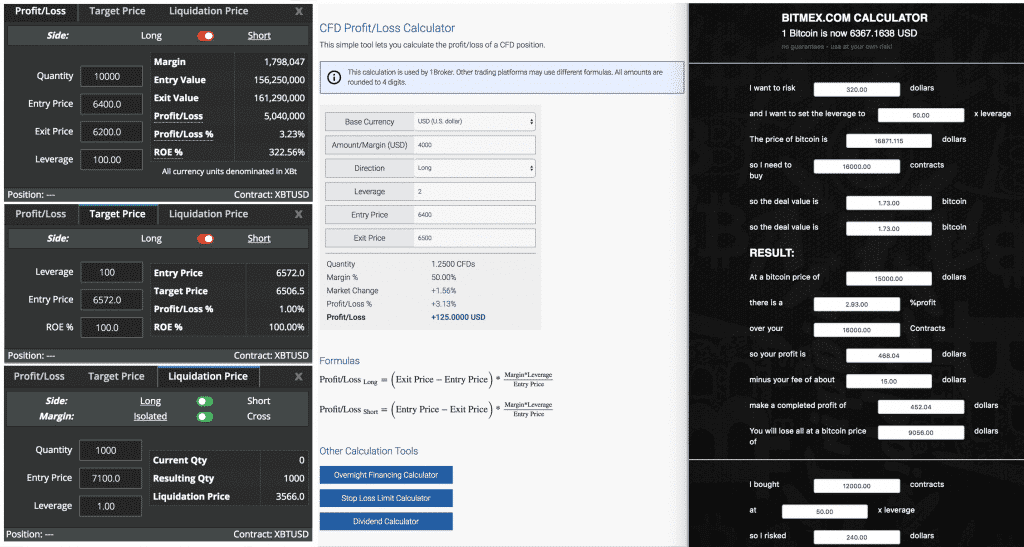1024x547 pixels.
Task: Click bitcoin price field showing 16871.115
Action: [x=889, y=141]
